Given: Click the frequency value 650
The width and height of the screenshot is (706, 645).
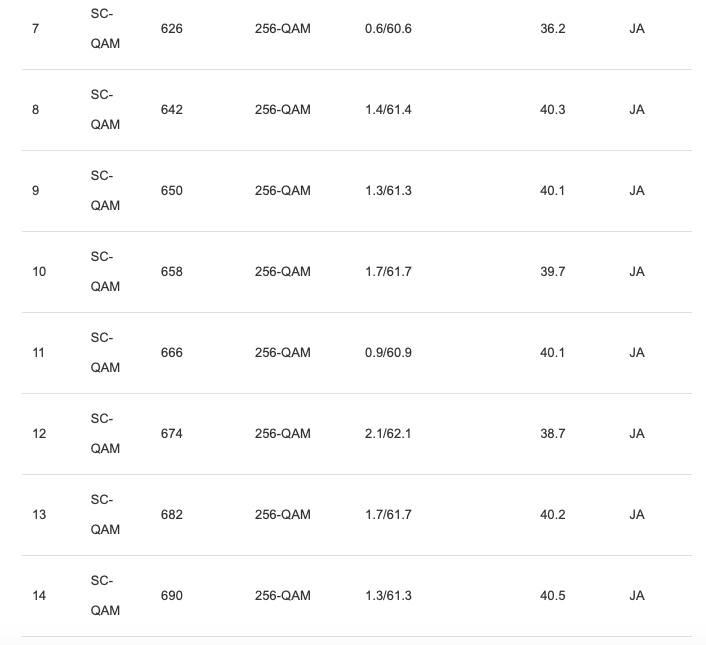Looking at the screenshot, I should click(x=171, y=191).
